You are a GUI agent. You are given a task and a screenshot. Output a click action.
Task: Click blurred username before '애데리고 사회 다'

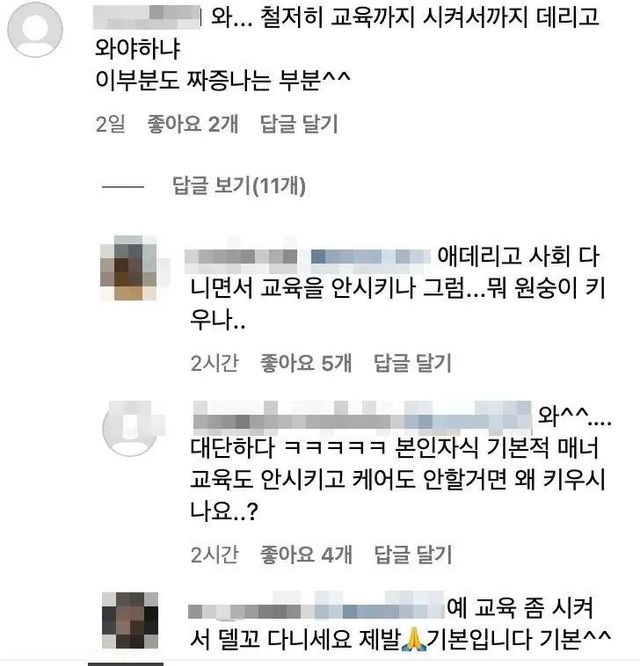click(x=307, y=257)
